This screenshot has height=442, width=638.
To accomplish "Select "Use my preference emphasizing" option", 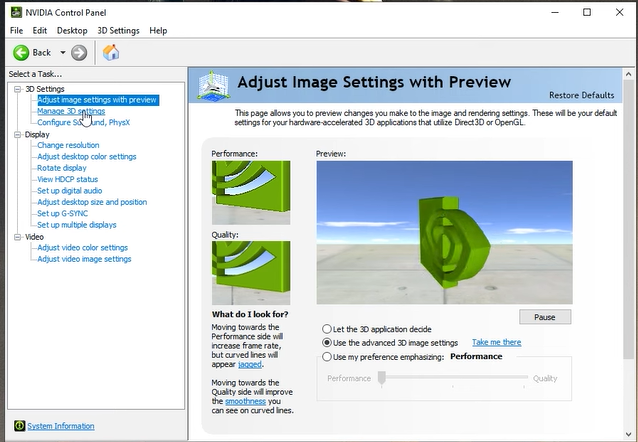I will coord(327,357).
